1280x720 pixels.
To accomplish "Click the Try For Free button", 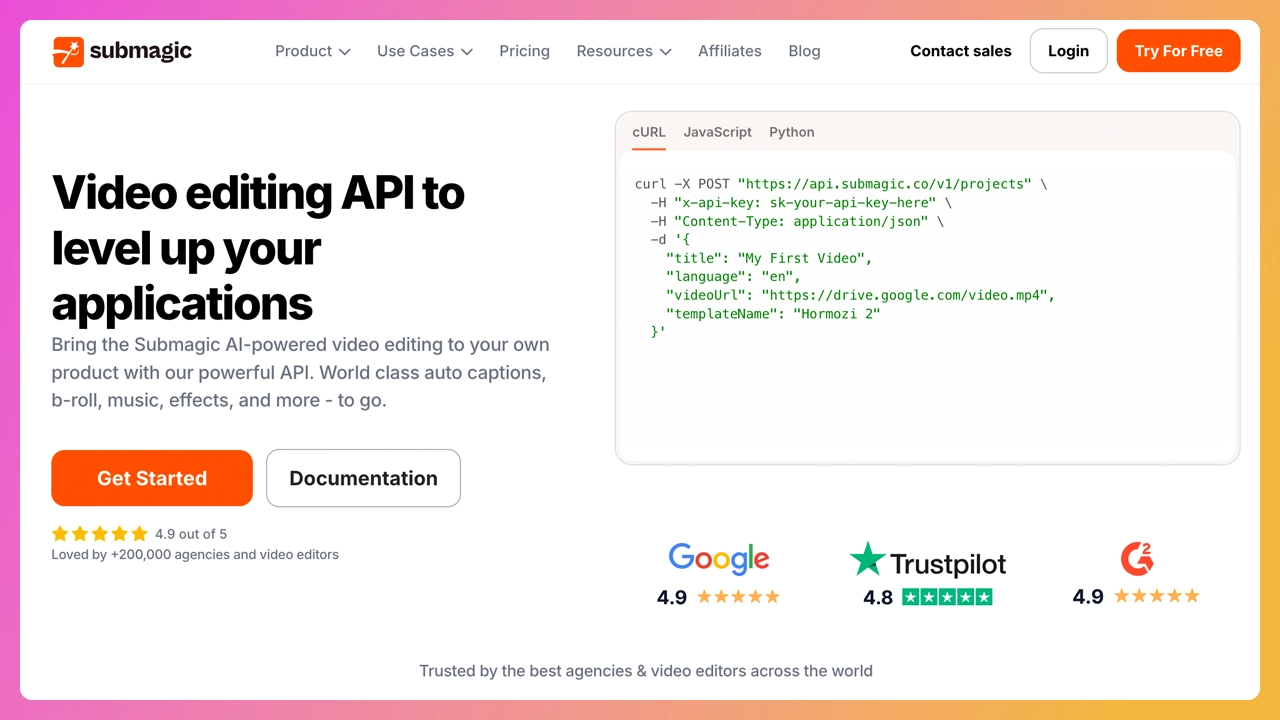I will (x=1179, y=51).
